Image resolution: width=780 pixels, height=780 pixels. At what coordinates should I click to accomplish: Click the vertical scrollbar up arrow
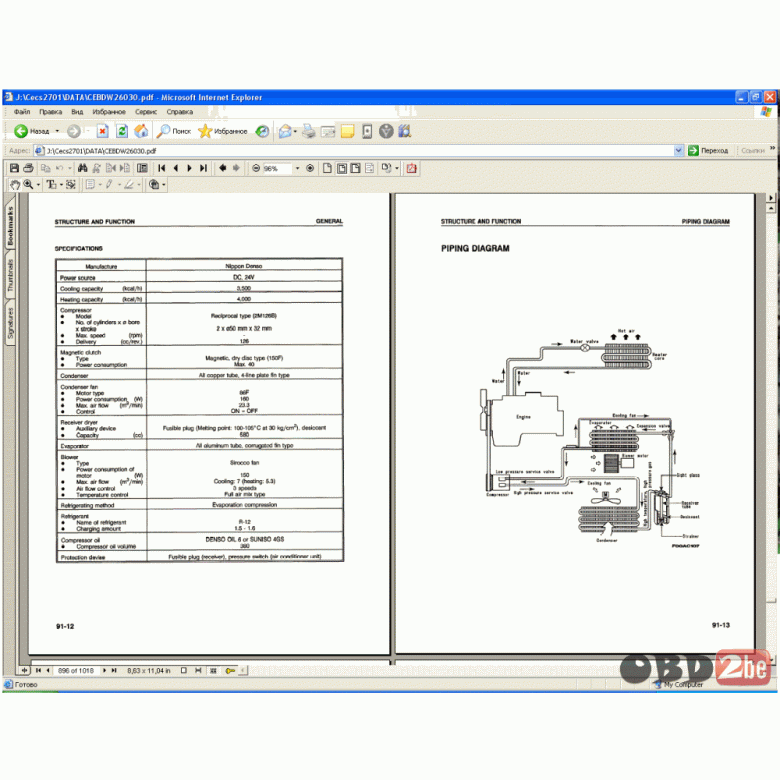pyautogui.click(x=771, y=208)
